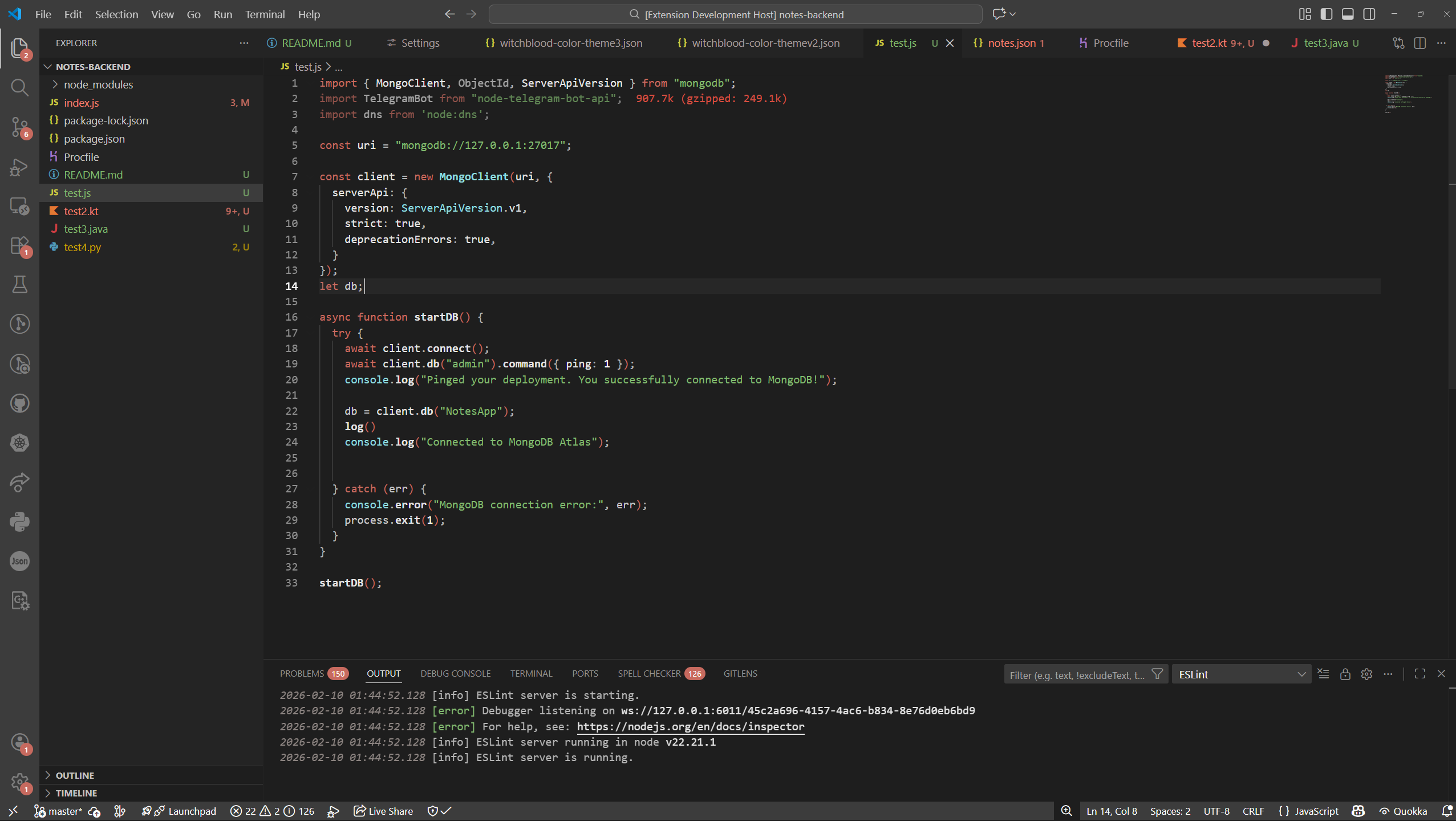
Task: Open the ESLint output channel dropdown
Action: [1242, 674]
